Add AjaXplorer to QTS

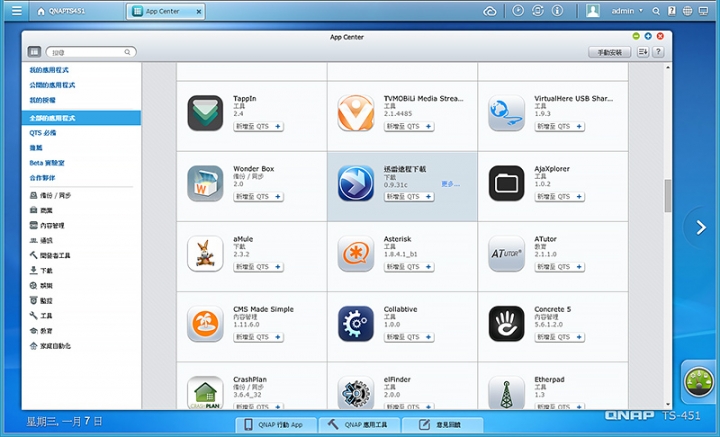click(559, 196)
